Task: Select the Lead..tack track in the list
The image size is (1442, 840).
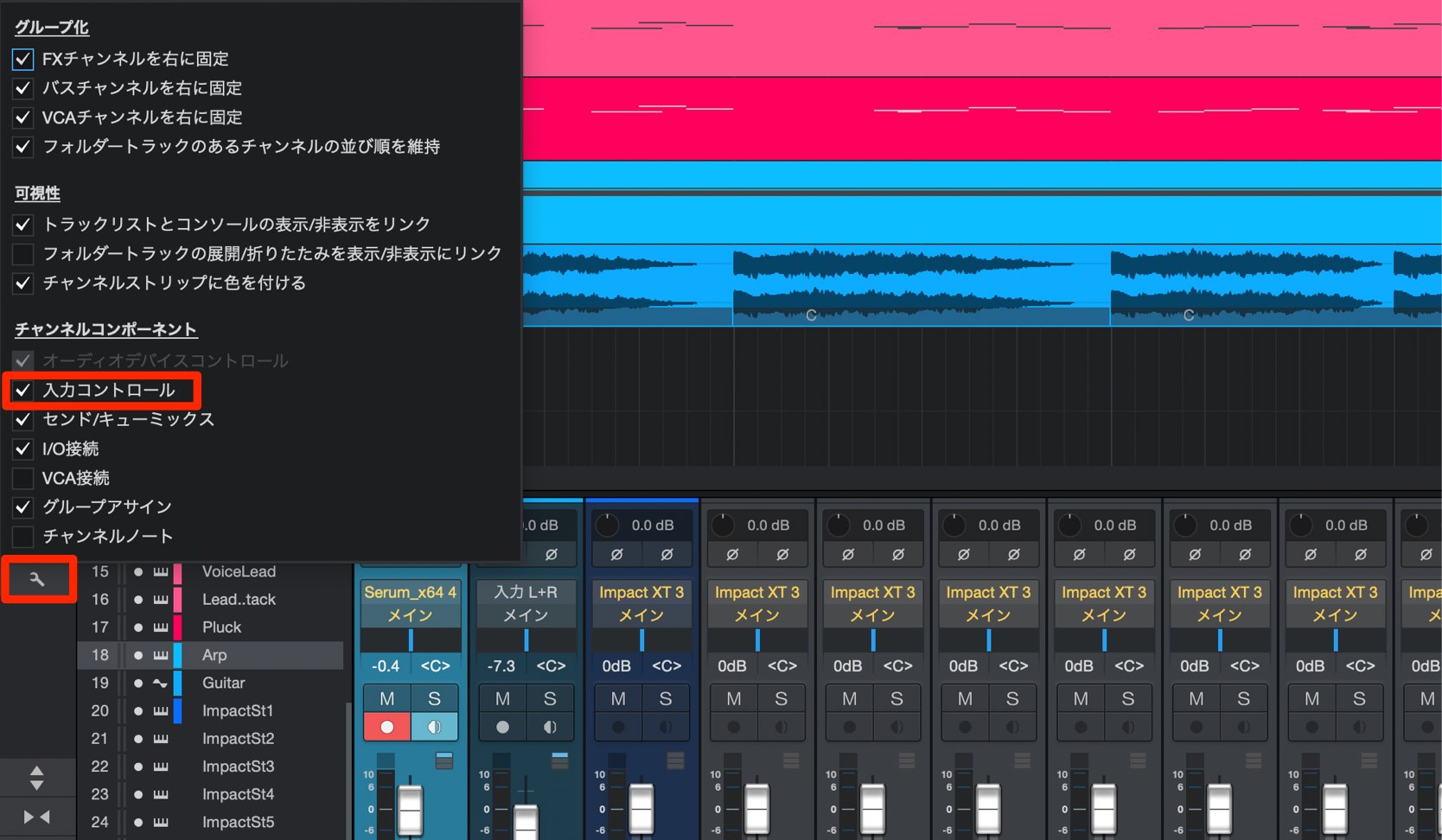Action: click(x=211, y=599)
